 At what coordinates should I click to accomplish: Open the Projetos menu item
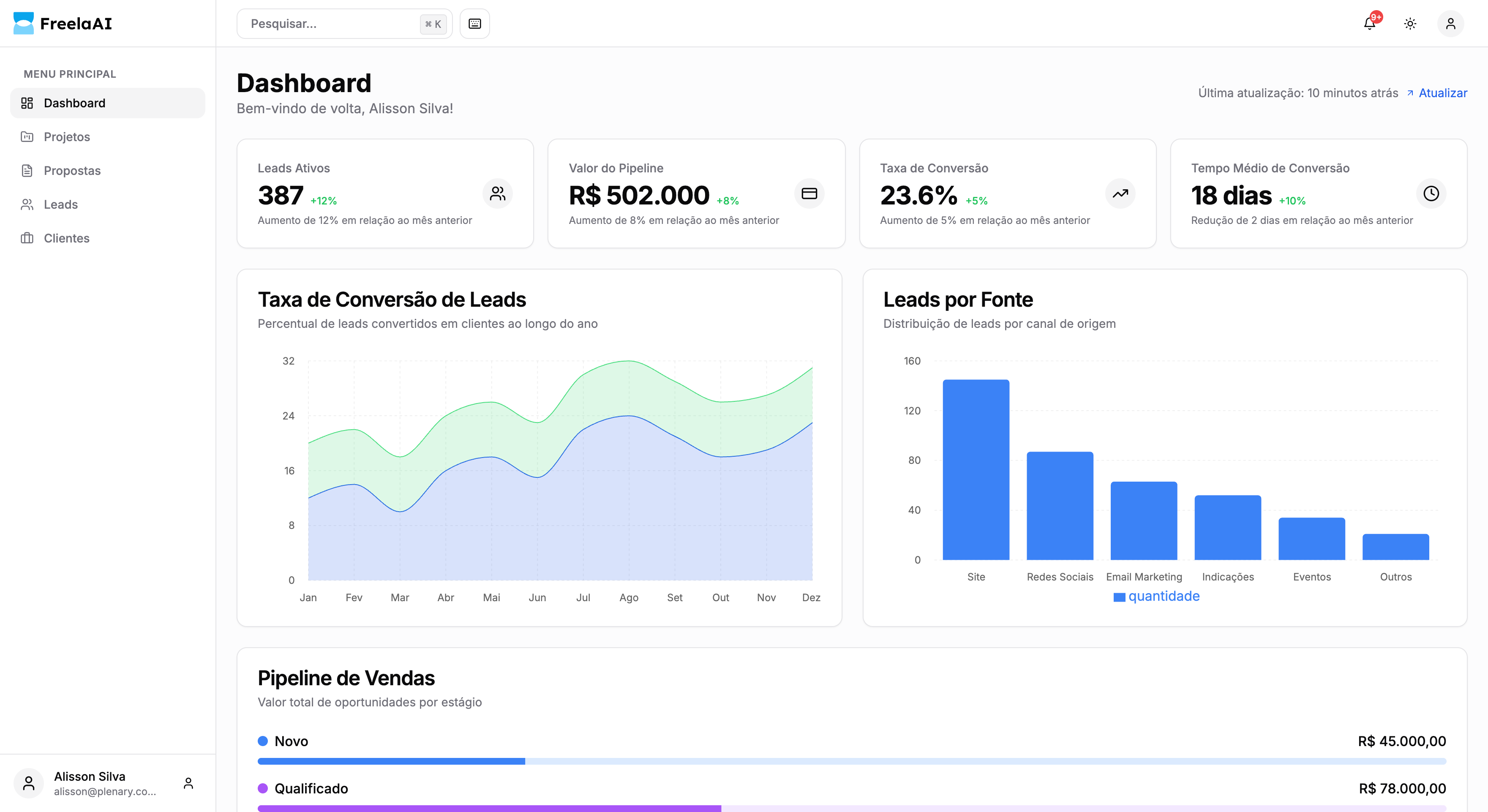coord(67,137)
